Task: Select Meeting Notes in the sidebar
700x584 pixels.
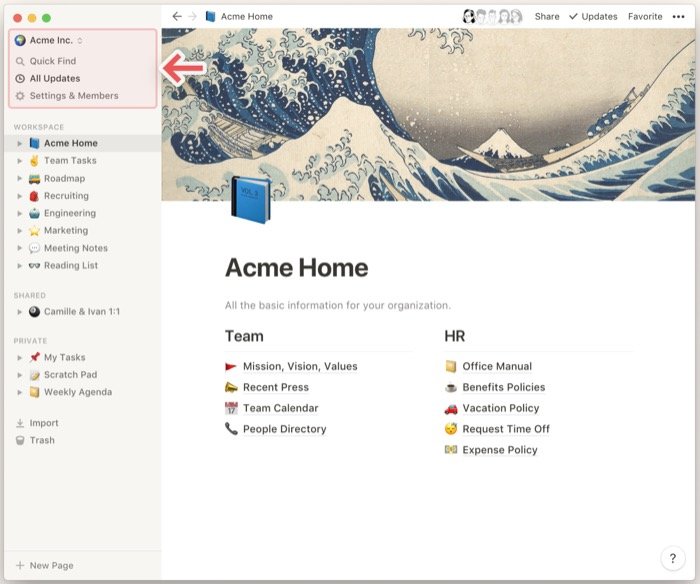Action: (x=75, y=248)
